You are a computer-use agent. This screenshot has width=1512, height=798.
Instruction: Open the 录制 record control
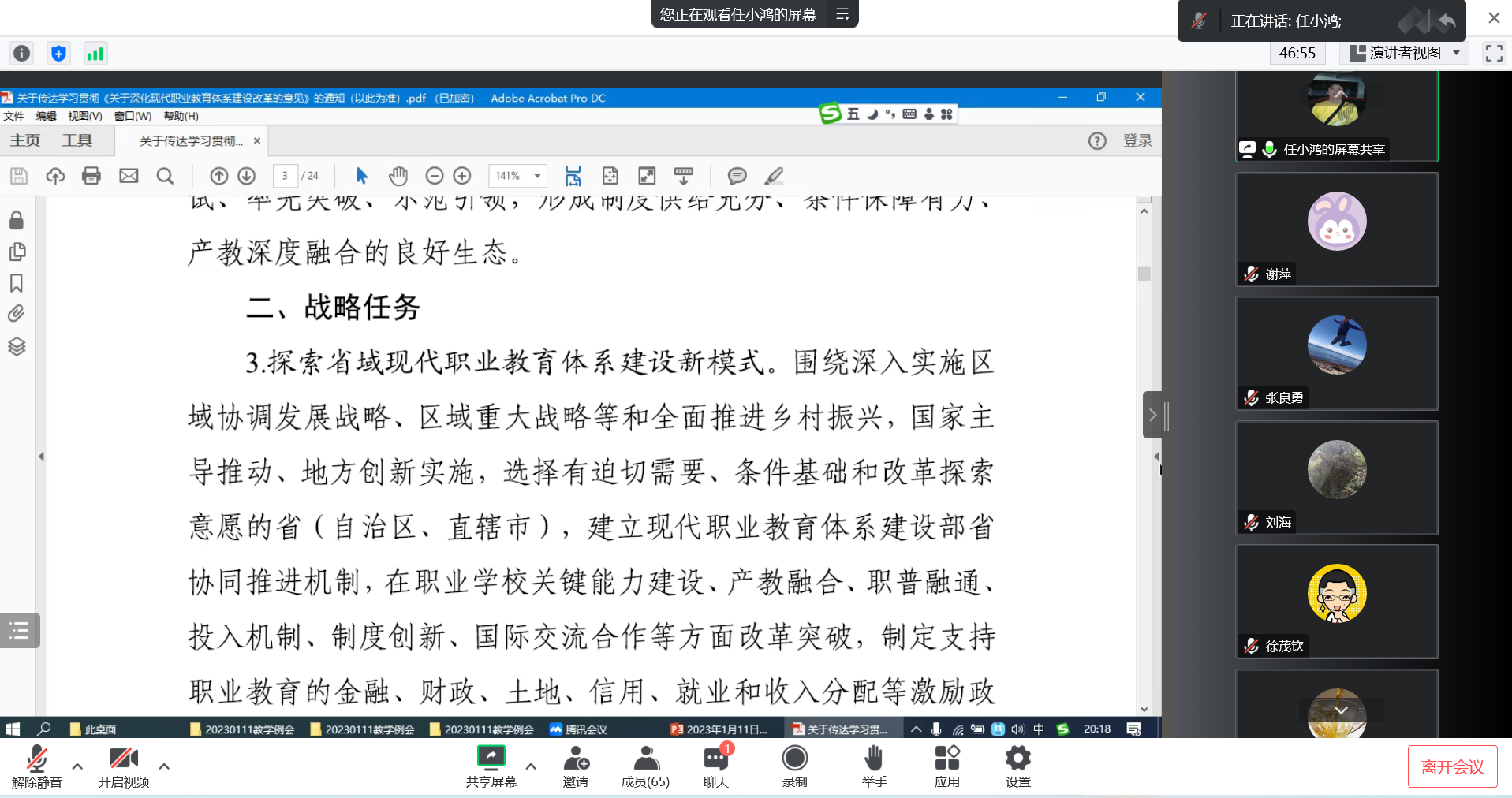(x=794, y=766)
